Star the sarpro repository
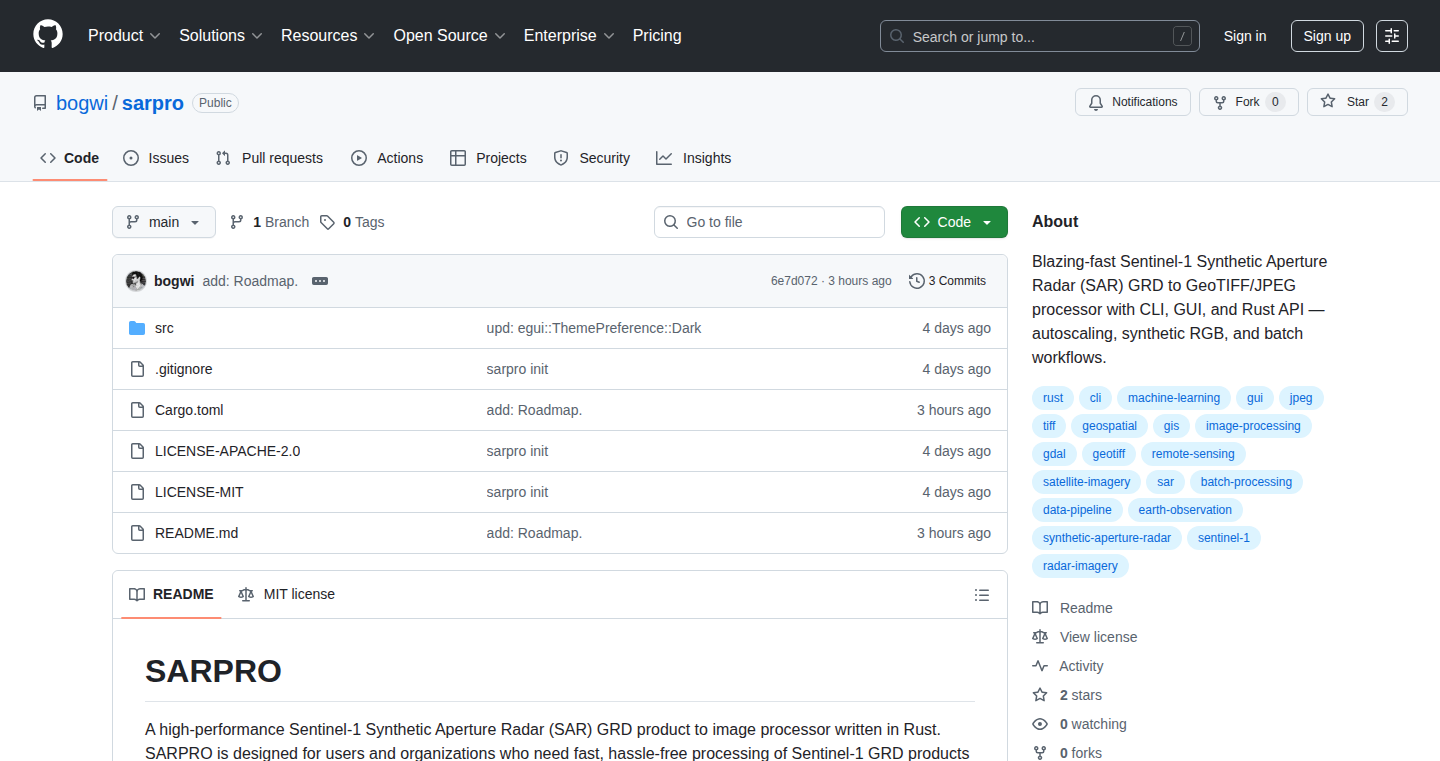 pos(1357,102)
